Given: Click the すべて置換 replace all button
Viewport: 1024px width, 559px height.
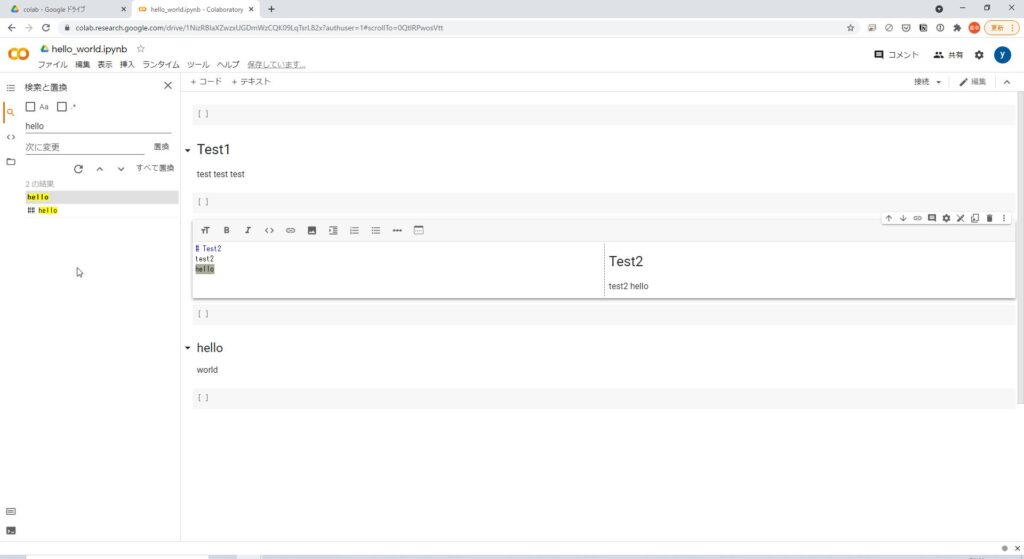Looking at the screenshot, I should [x=155, y=168].
